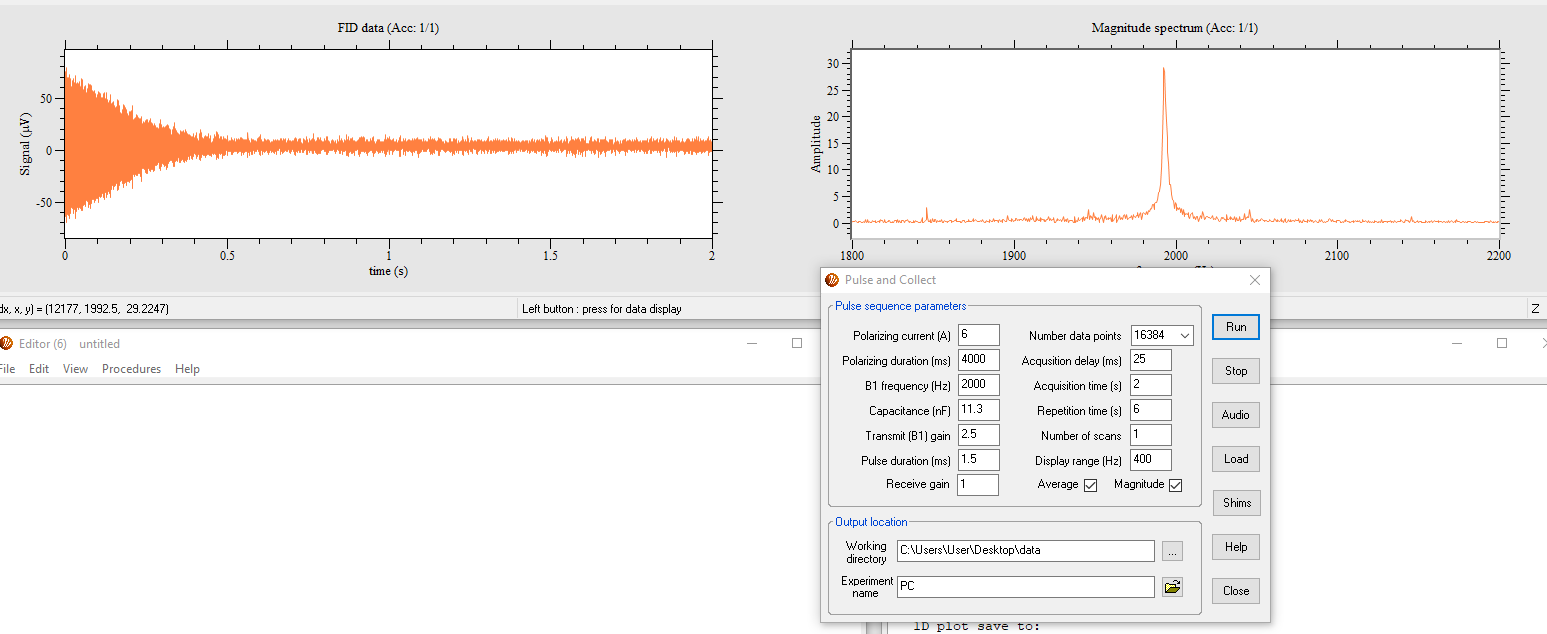Open the Shims panel

coord(1236,502)
